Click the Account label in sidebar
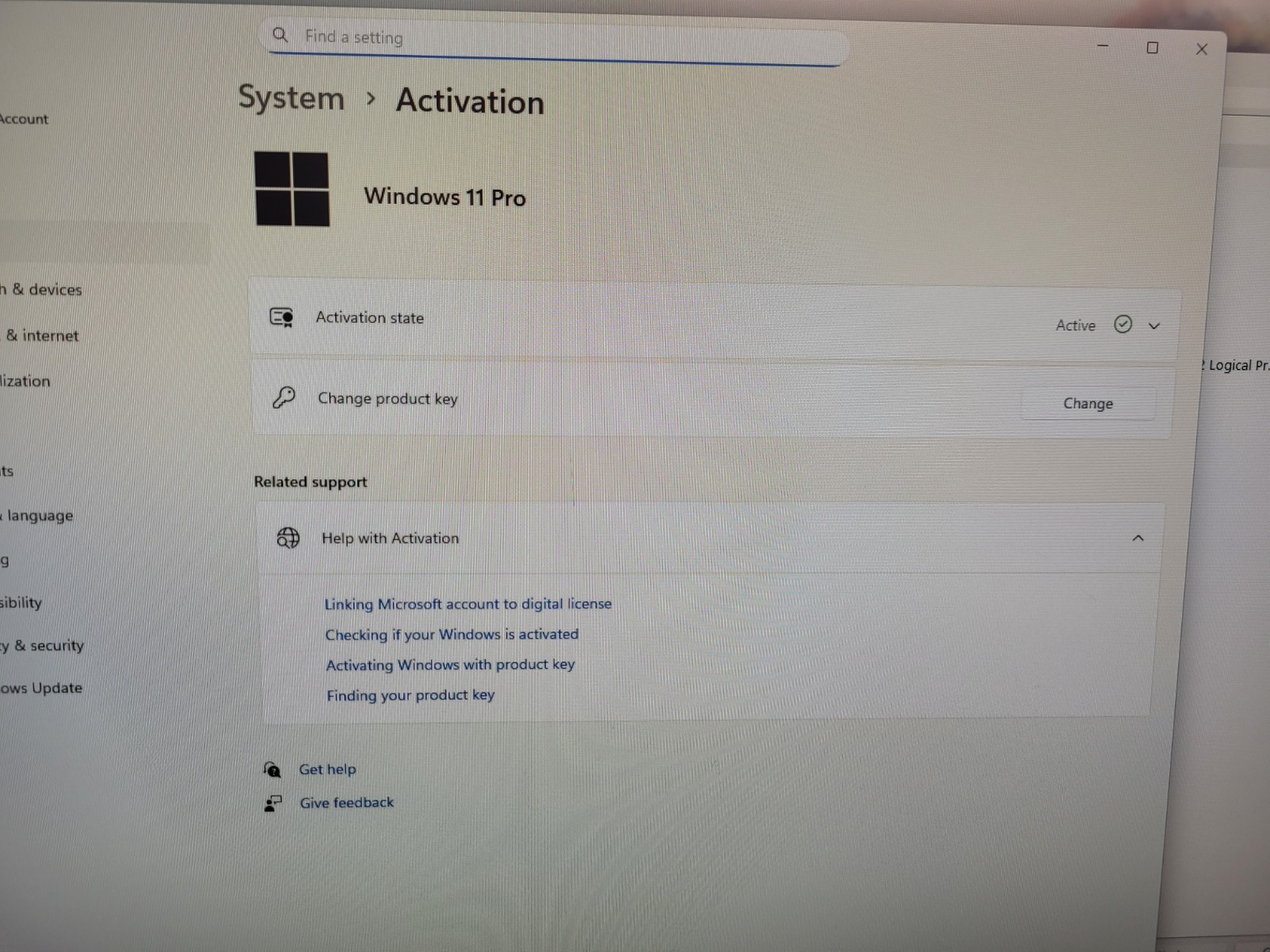This screenshot has height=952, width=1270. 24,119
